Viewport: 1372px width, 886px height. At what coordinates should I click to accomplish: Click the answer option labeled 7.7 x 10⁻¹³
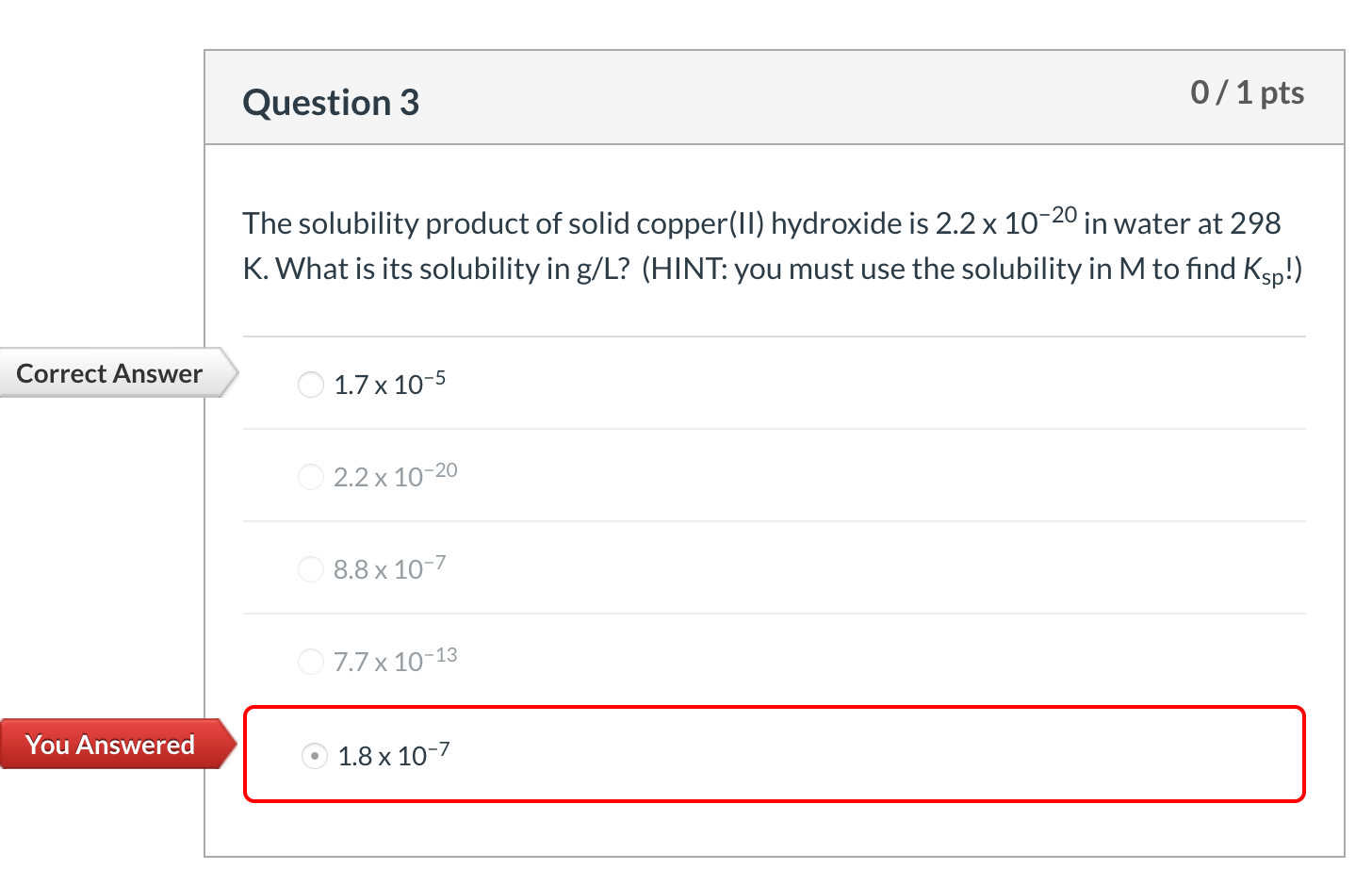[394, 660]
